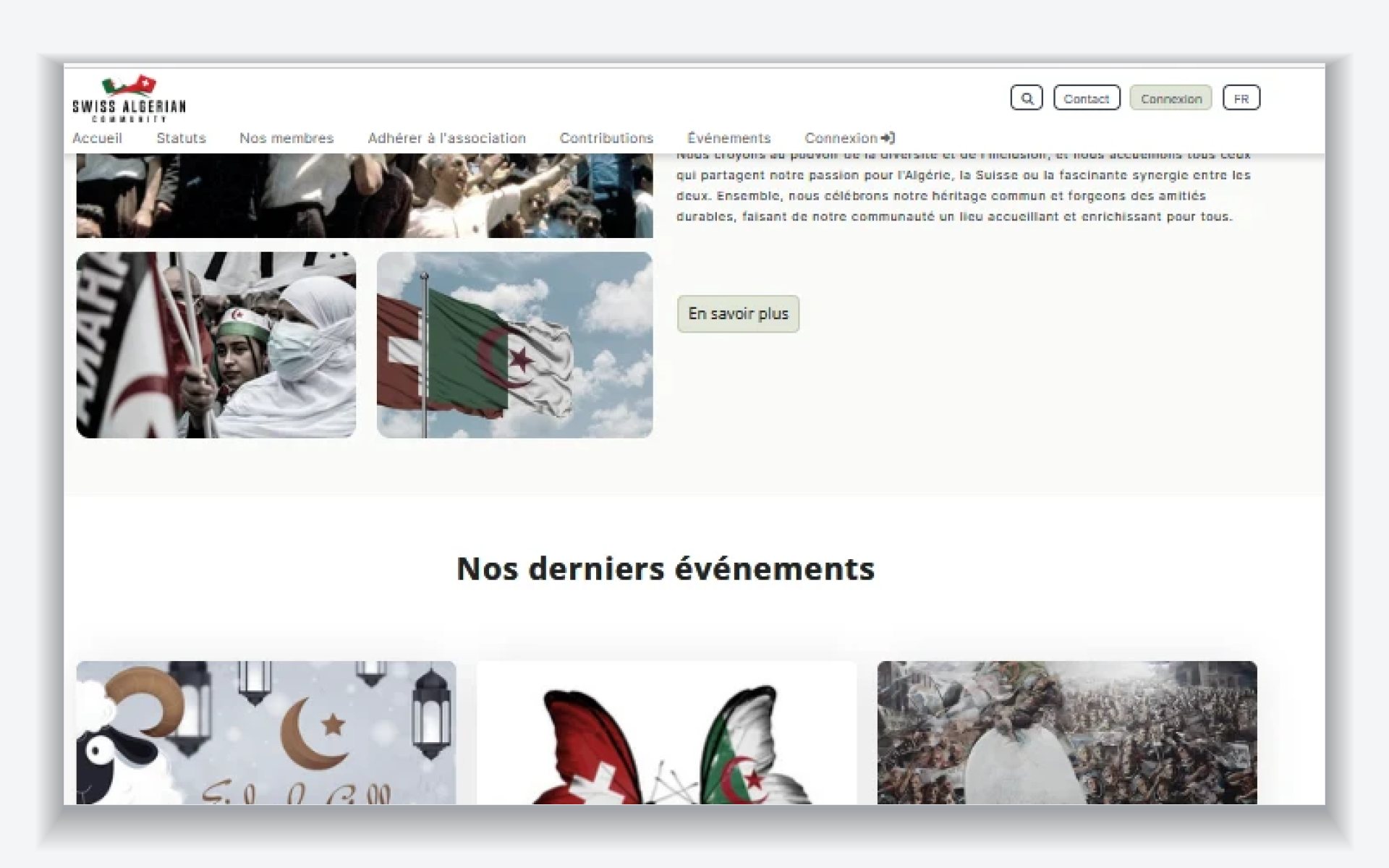Image resolution: width=1389 pixels, height=868 pixels.
Task: Open the Contributions menu item
Action: 606,138
